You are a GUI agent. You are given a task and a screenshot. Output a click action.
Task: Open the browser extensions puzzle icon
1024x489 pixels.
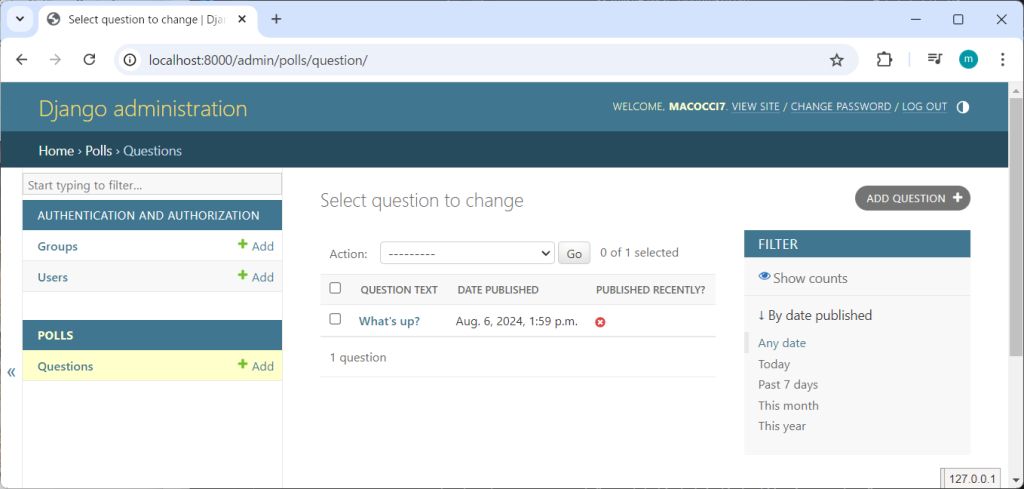(884, 60)
